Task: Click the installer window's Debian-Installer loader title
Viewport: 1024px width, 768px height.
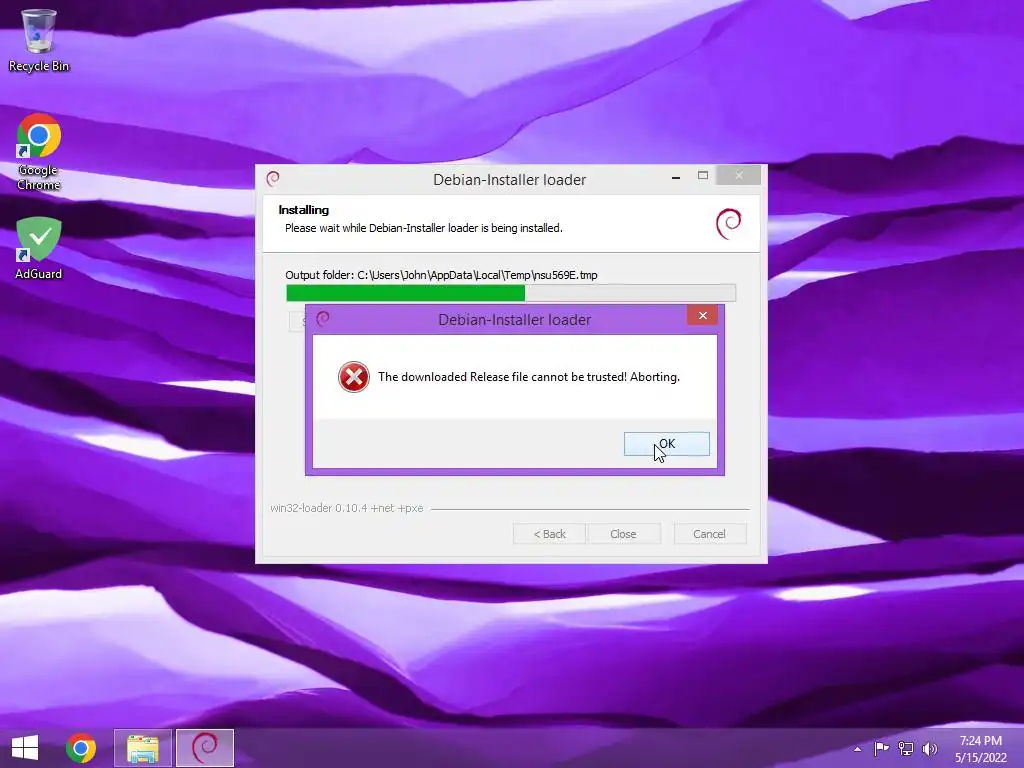Action: (x=509, y=180)
